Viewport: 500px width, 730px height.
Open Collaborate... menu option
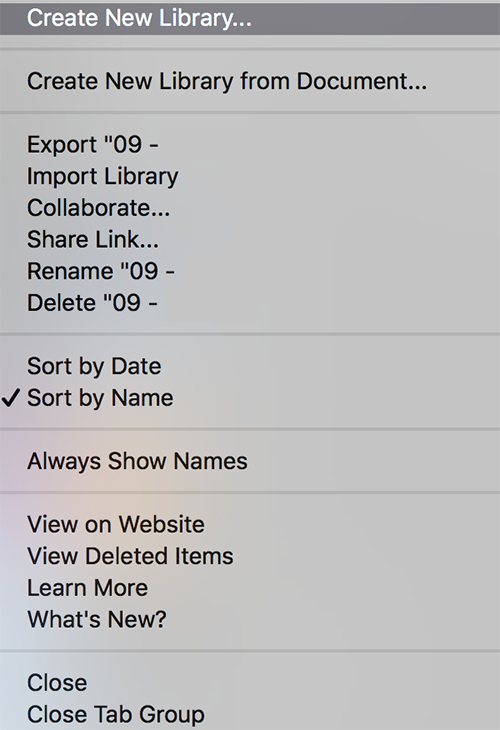[x=250, y=208]
